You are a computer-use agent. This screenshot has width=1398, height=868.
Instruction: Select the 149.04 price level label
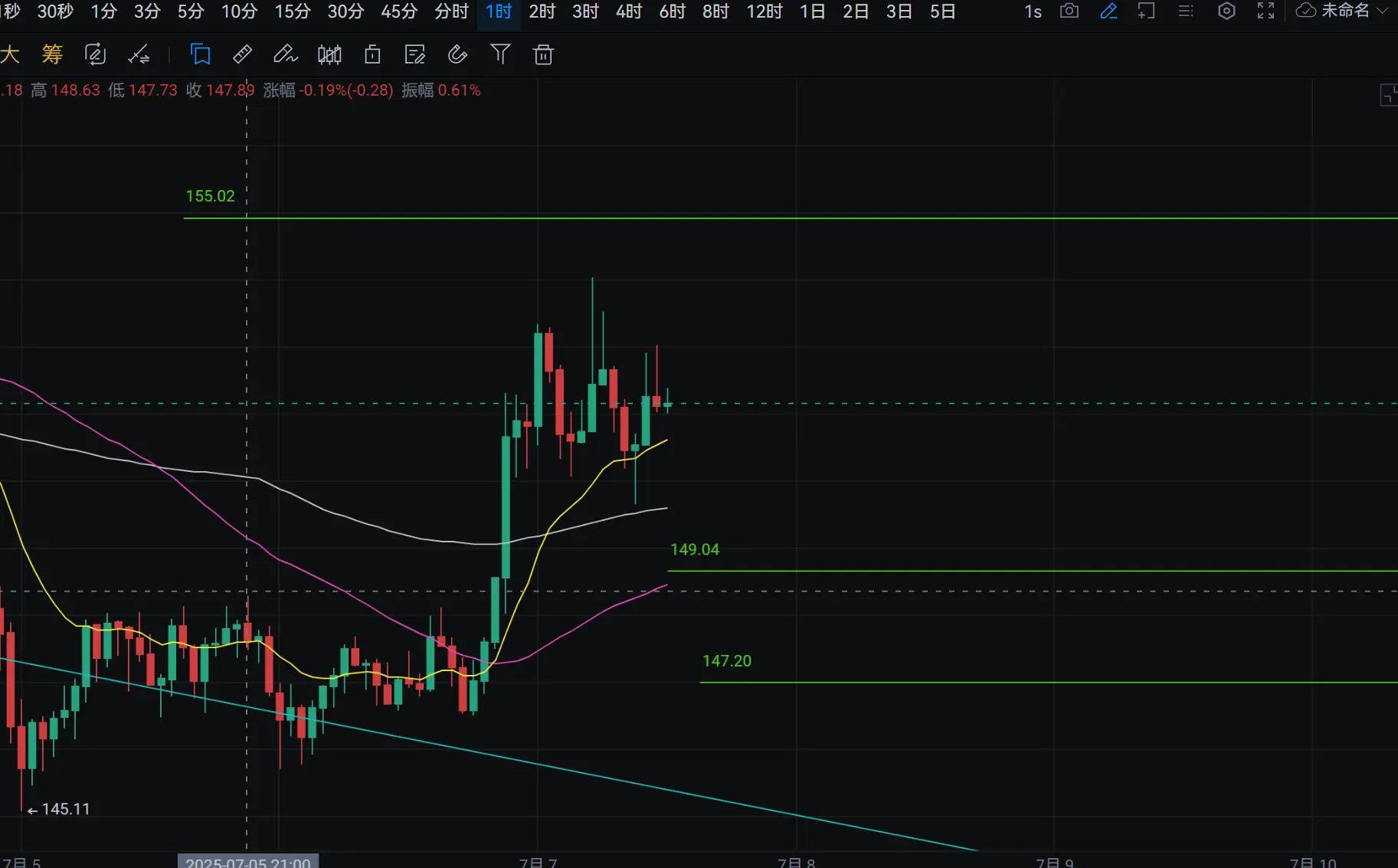click(695, 549)
